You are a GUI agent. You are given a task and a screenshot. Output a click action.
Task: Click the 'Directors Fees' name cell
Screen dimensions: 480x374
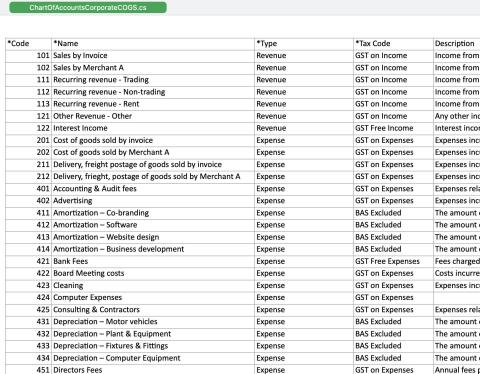click(x=153, y=369)
